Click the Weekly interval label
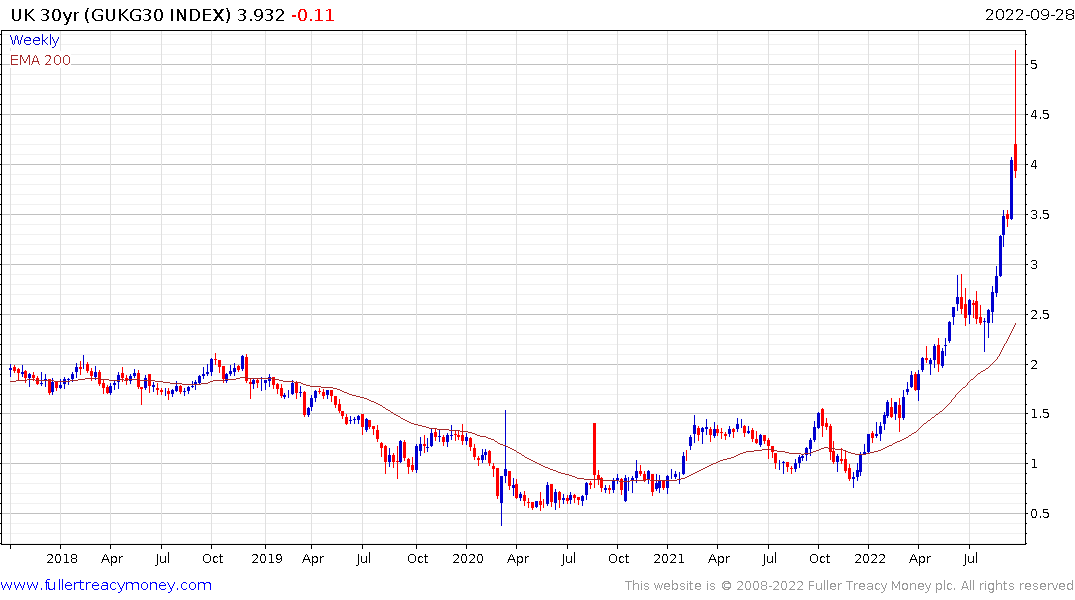This screenshot has height=600, width=1075. click(x=34, y=40)
